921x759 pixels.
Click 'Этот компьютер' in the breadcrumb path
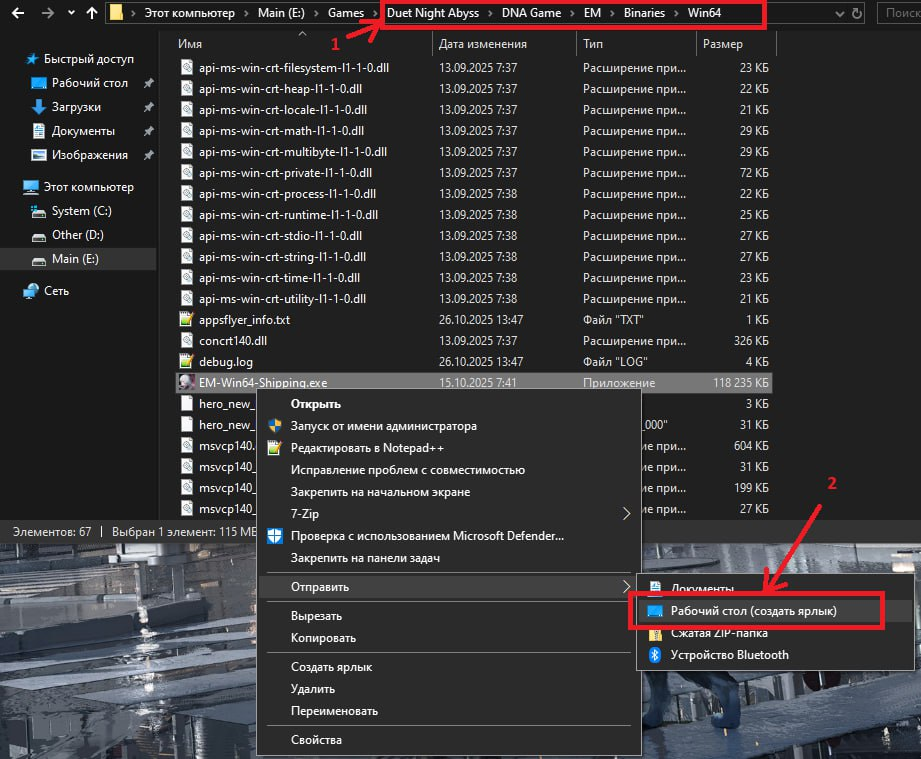click(x=189, y=13)
